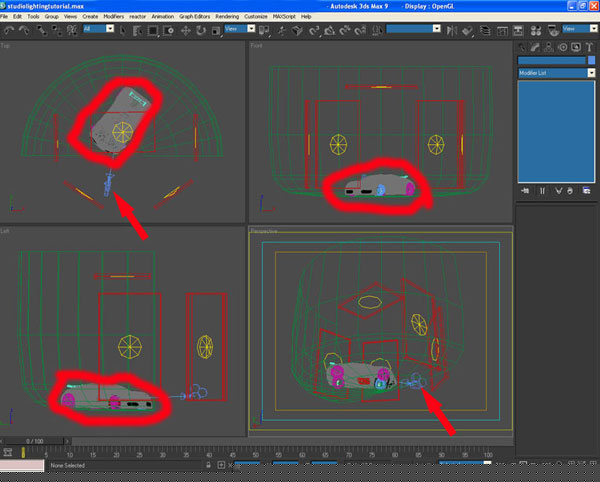Toggle Keyboard Shortcut Override

pos(297,30)
